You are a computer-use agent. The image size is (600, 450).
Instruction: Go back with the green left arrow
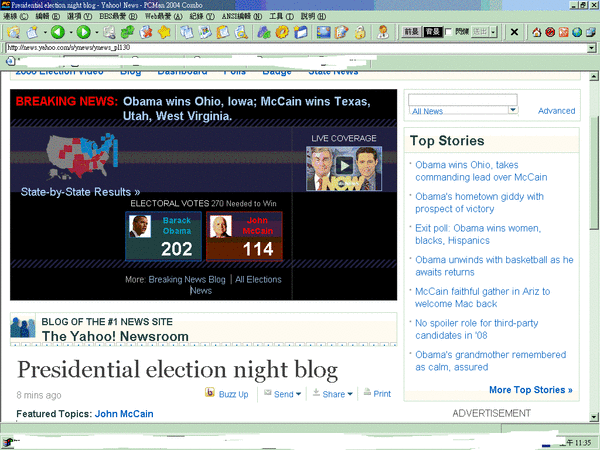(58, 32)
